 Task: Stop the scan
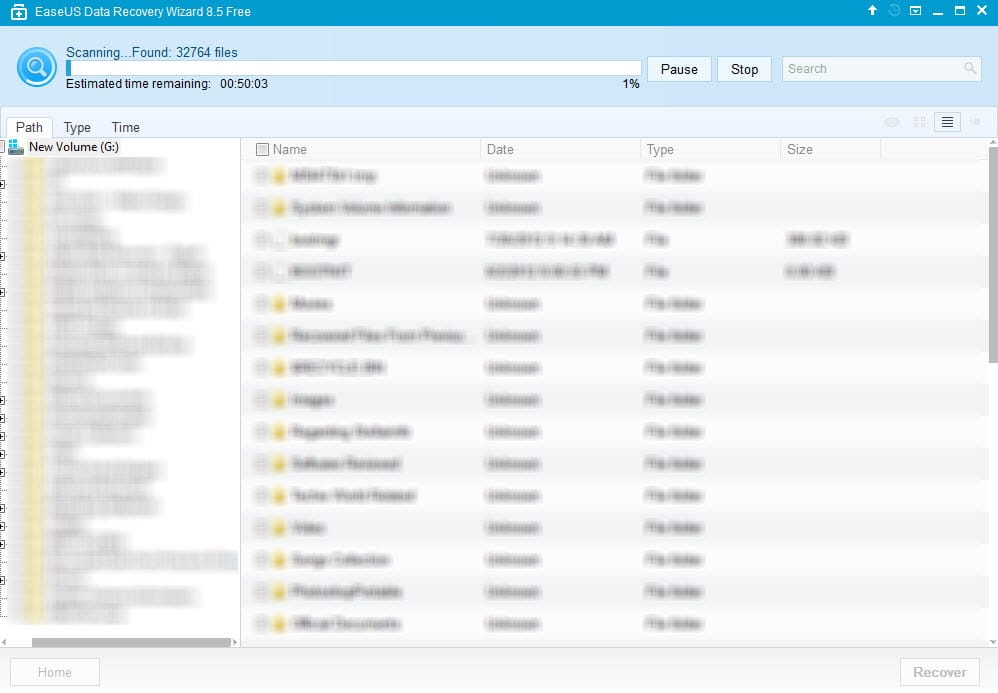pos(744,69)
